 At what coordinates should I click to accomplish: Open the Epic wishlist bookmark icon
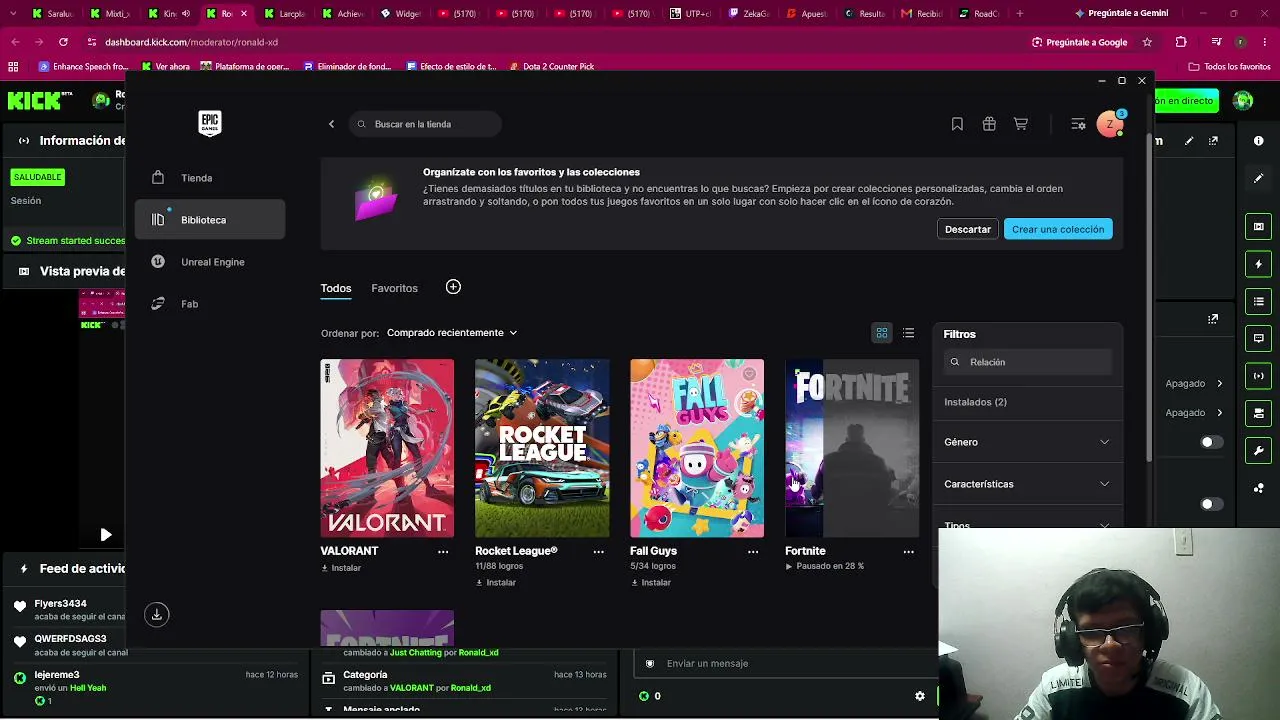tap(957, 124)
